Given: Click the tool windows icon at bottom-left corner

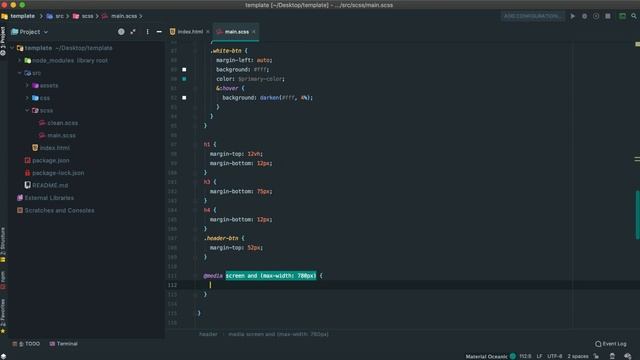Looking at the screenshot, I should point(3,356).
